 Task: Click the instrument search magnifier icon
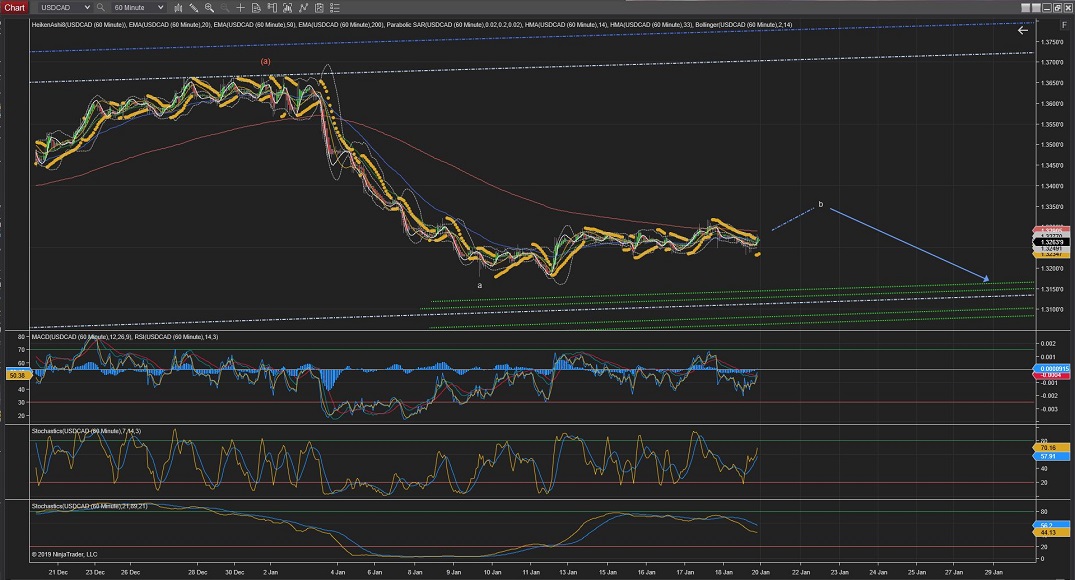click(101, 7)
